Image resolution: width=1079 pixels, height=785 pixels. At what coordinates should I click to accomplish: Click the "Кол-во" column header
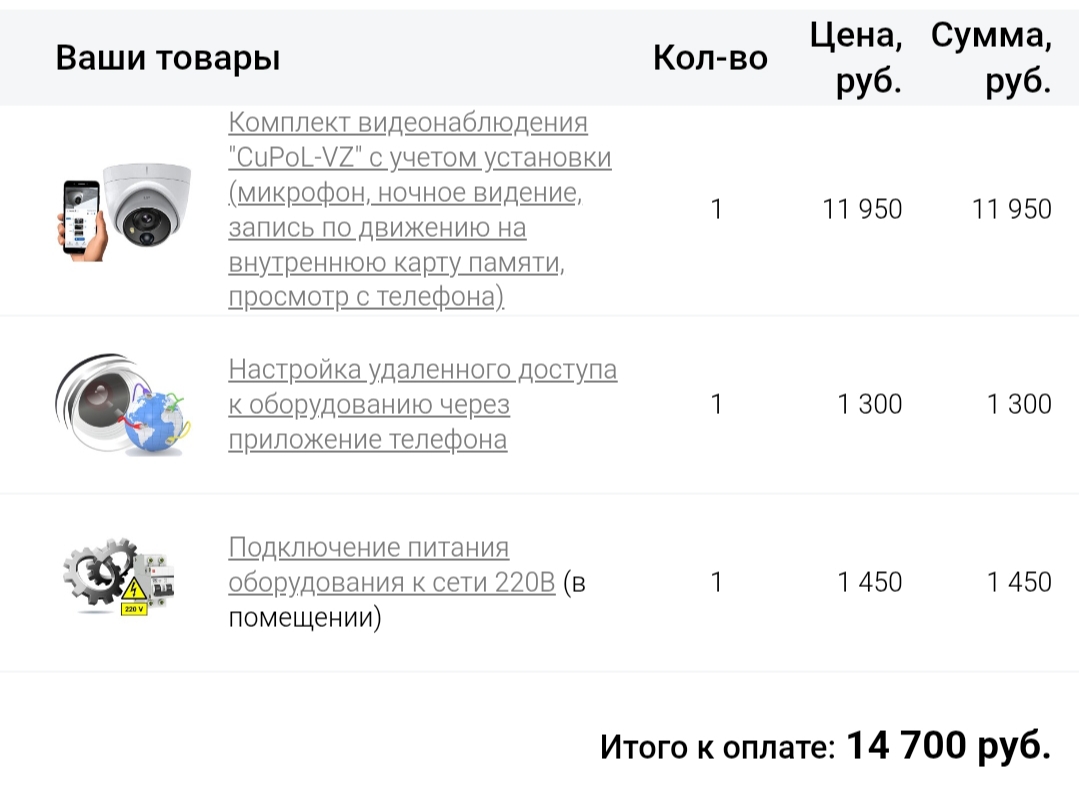[710, 58]
